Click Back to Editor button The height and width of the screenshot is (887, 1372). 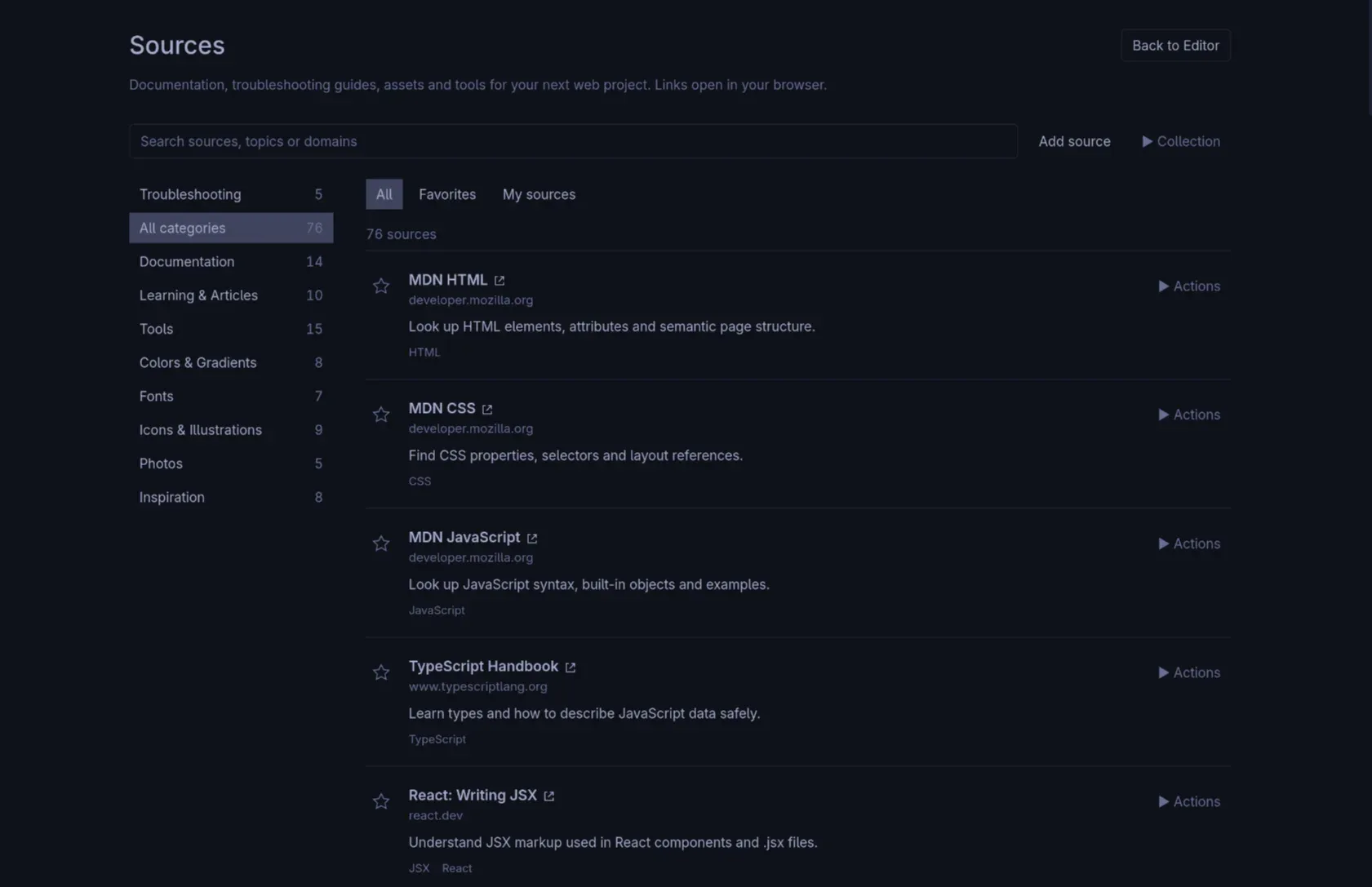pos(1175,46)
